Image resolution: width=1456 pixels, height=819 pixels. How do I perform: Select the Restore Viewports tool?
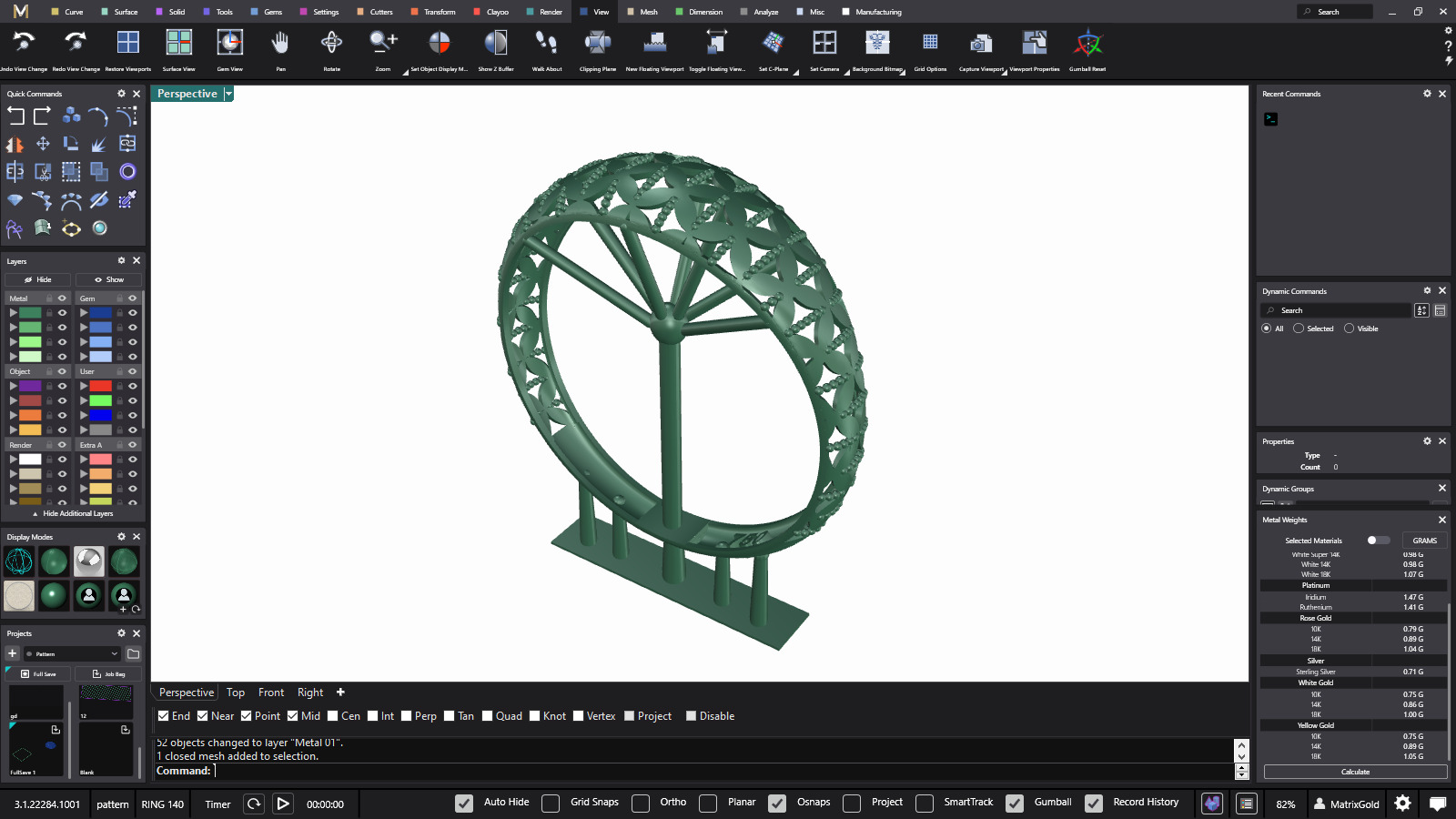tap(128, 43)
